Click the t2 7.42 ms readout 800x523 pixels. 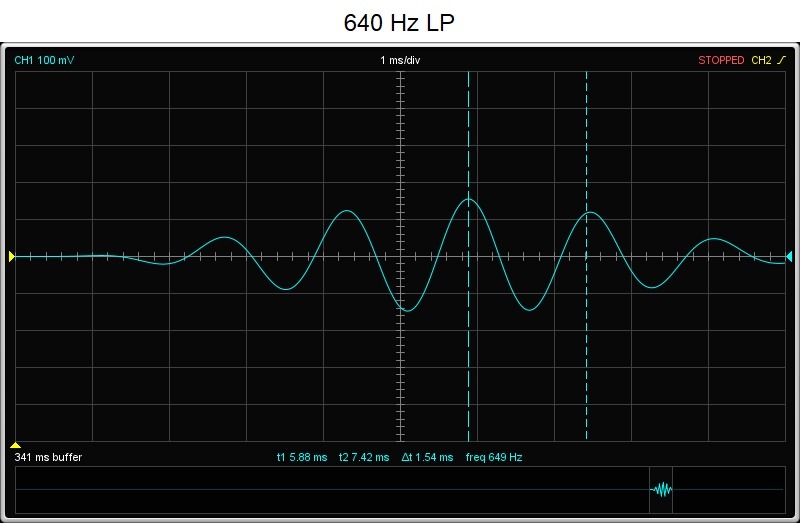[364, 457]
